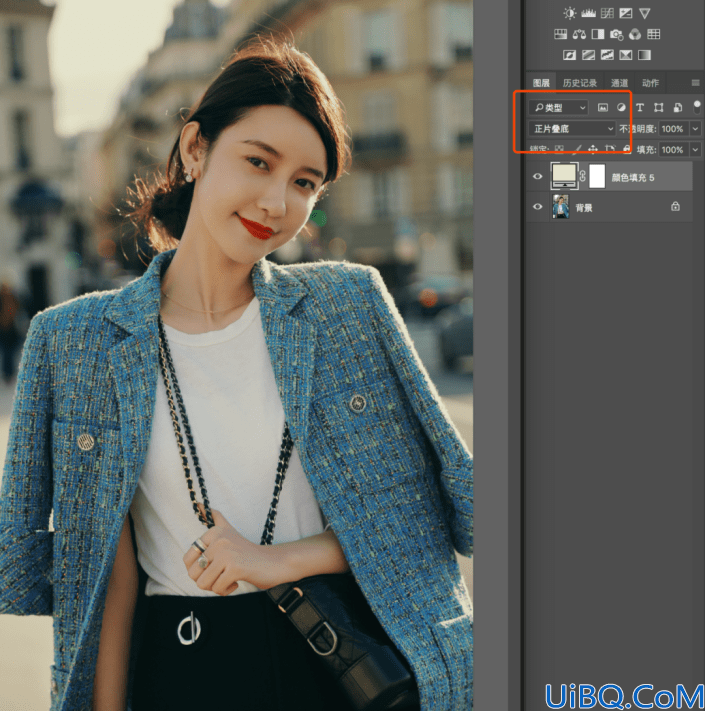Screen dimensions: 705x711
Task: Add a Black & White adjustment
Action: coord(598,34)
